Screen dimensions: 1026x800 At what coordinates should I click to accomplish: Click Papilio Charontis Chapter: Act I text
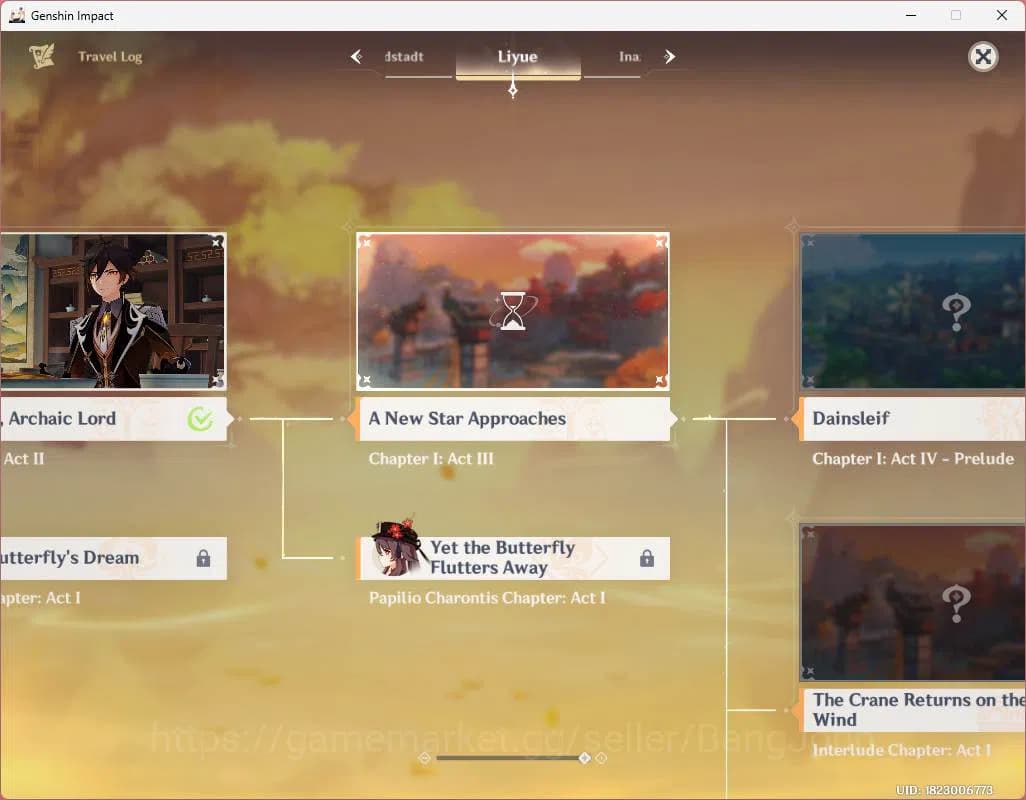pos(487,598)
